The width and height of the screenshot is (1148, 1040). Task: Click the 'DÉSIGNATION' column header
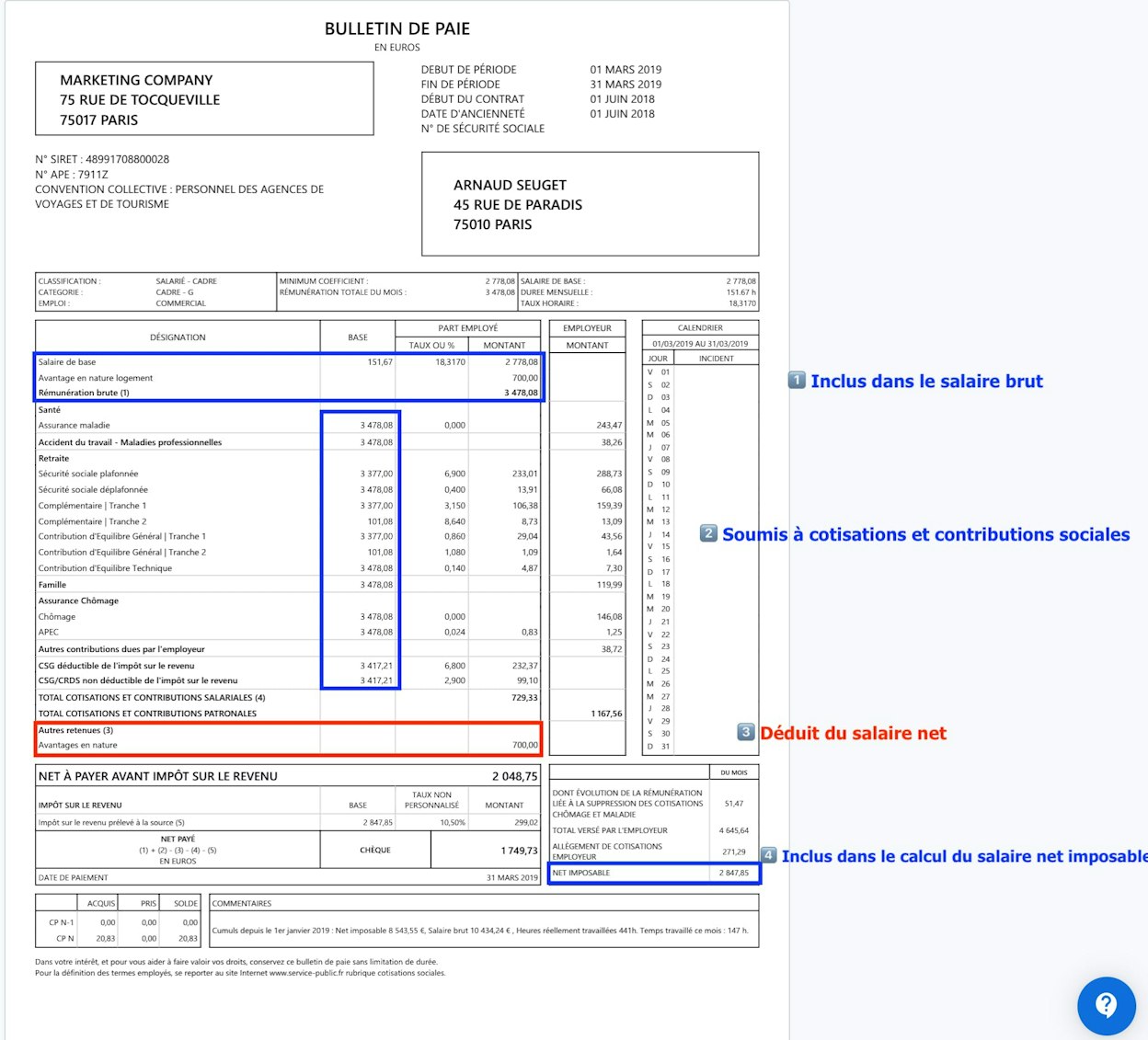[178, 337]
